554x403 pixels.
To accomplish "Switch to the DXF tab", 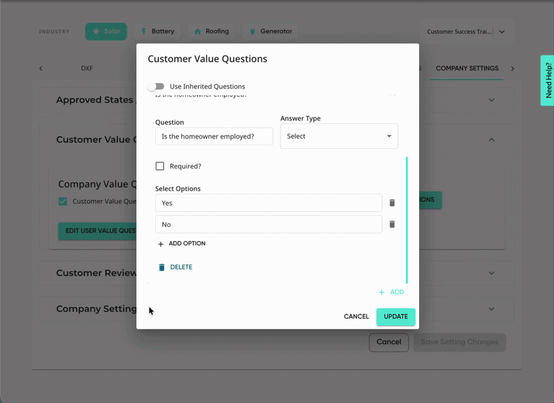I will tap(87, 68).
